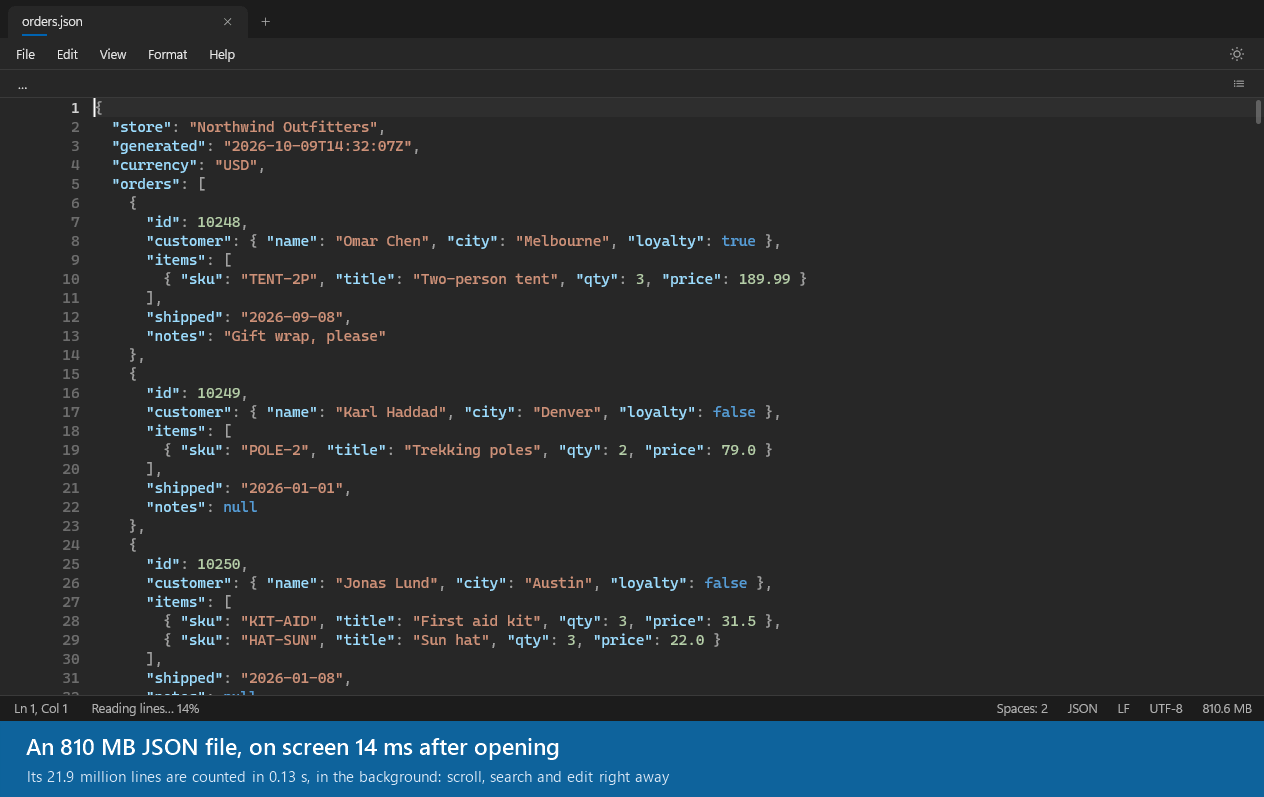Click the "Sun hat" title string
Viewport: 1264px width, 797px height.
tap(451, 640)
